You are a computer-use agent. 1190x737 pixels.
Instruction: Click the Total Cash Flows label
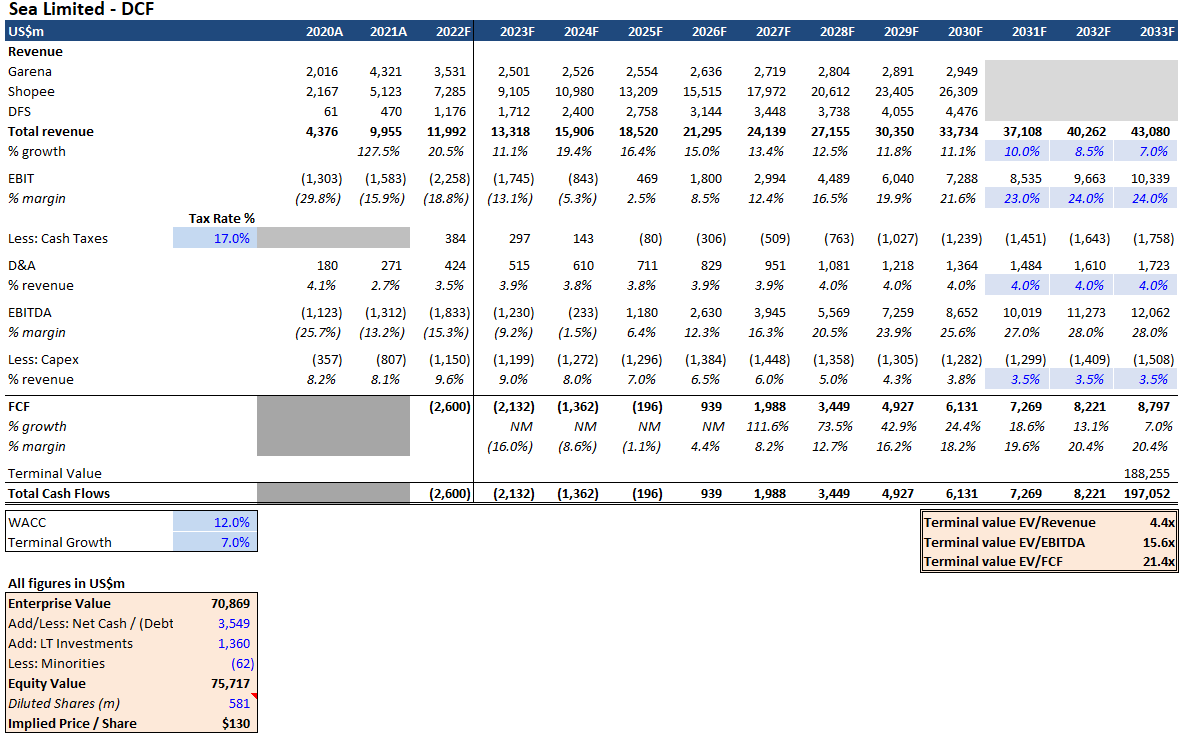[x=58, y=493]
